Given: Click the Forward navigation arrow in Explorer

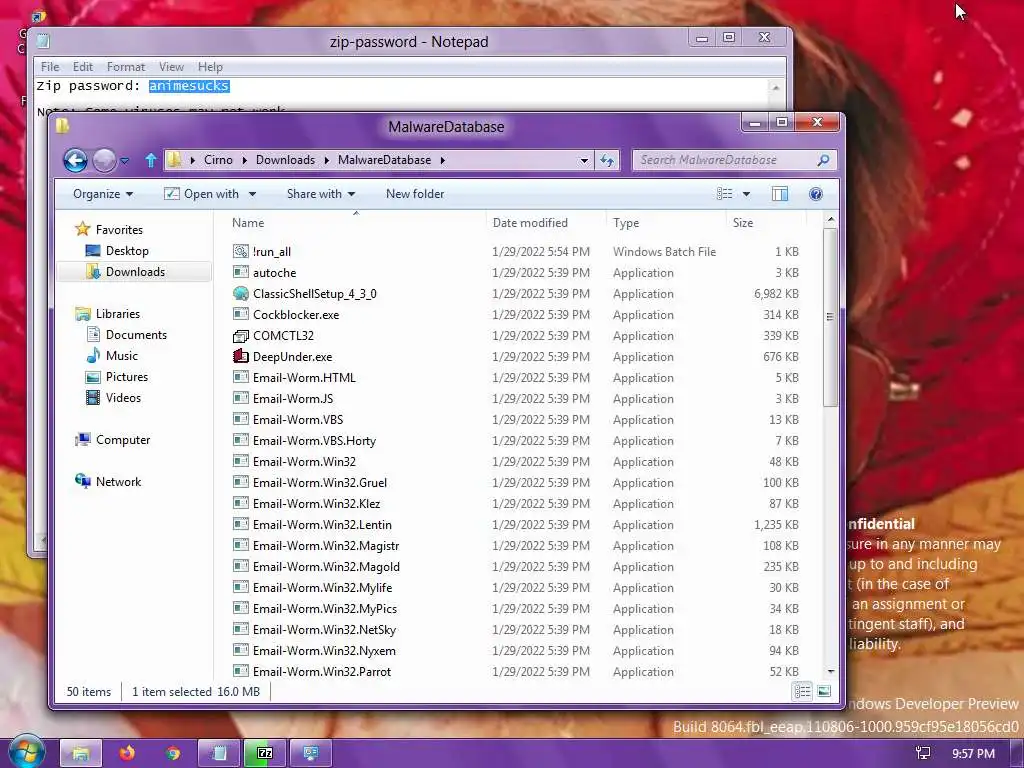Looking at the screenshot, I should click(x=104, y=160).
